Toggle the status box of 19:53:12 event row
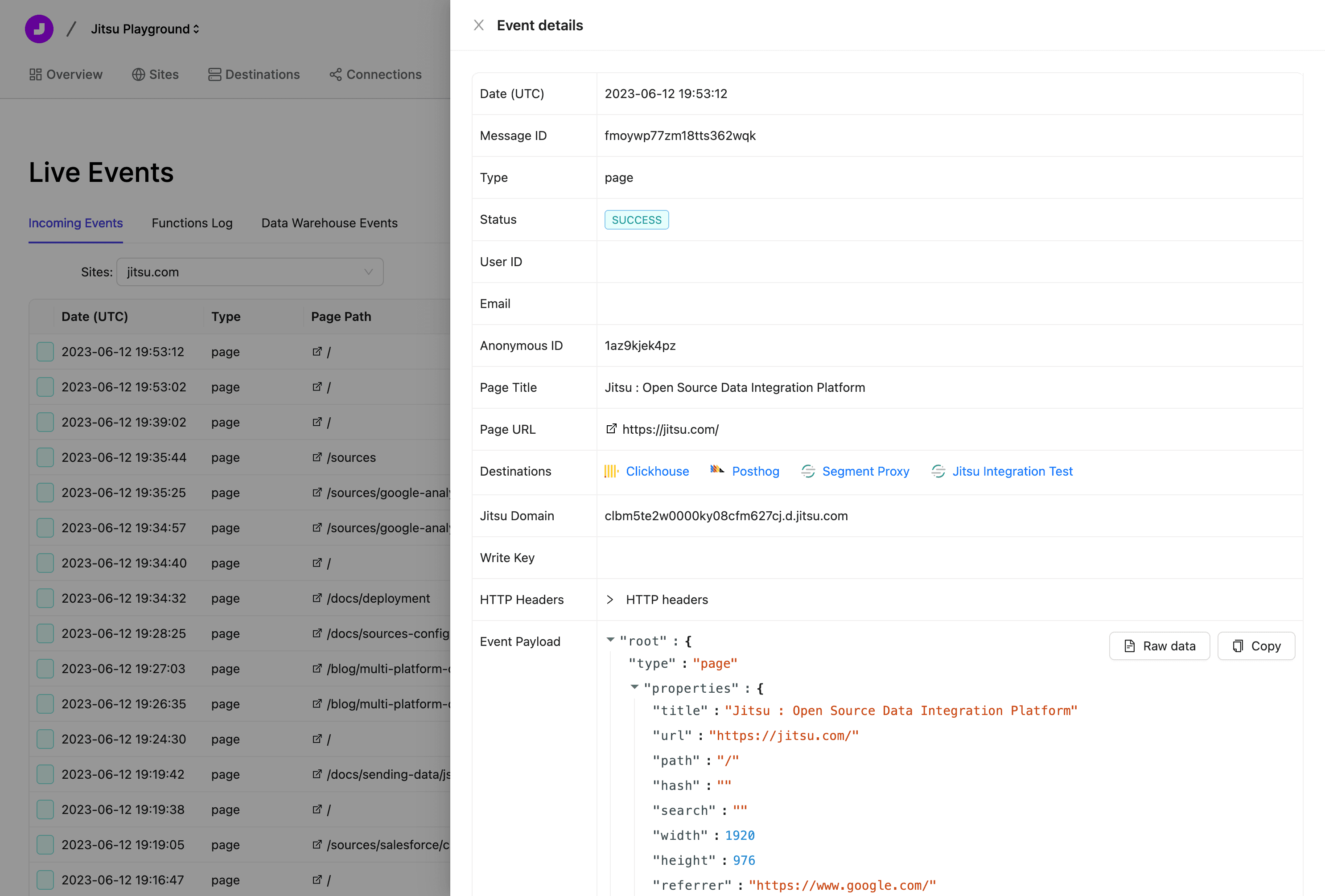Viewport: 1325px width, 896px height. (x=45, y=352)
